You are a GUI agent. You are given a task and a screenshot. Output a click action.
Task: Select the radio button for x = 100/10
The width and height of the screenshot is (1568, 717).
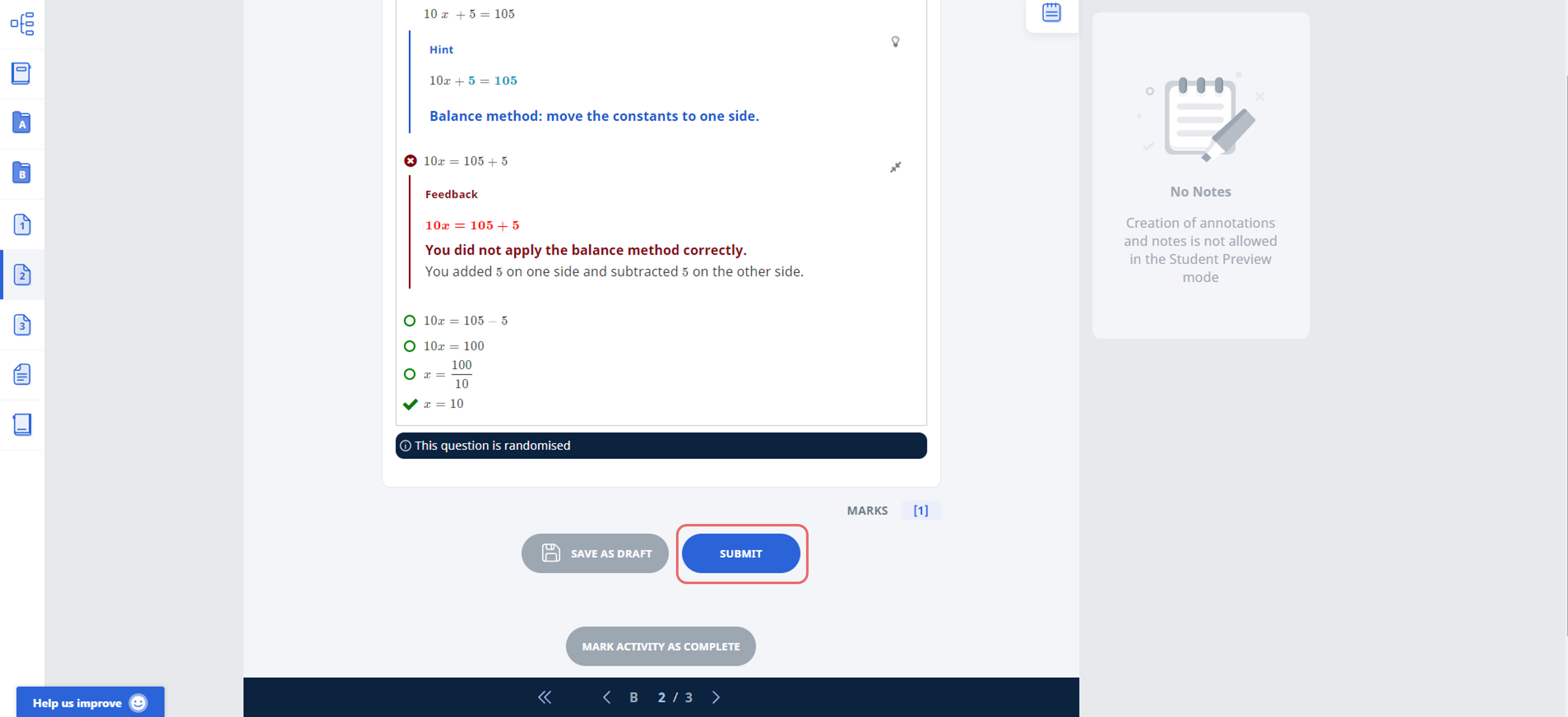(x=410, y=374)
